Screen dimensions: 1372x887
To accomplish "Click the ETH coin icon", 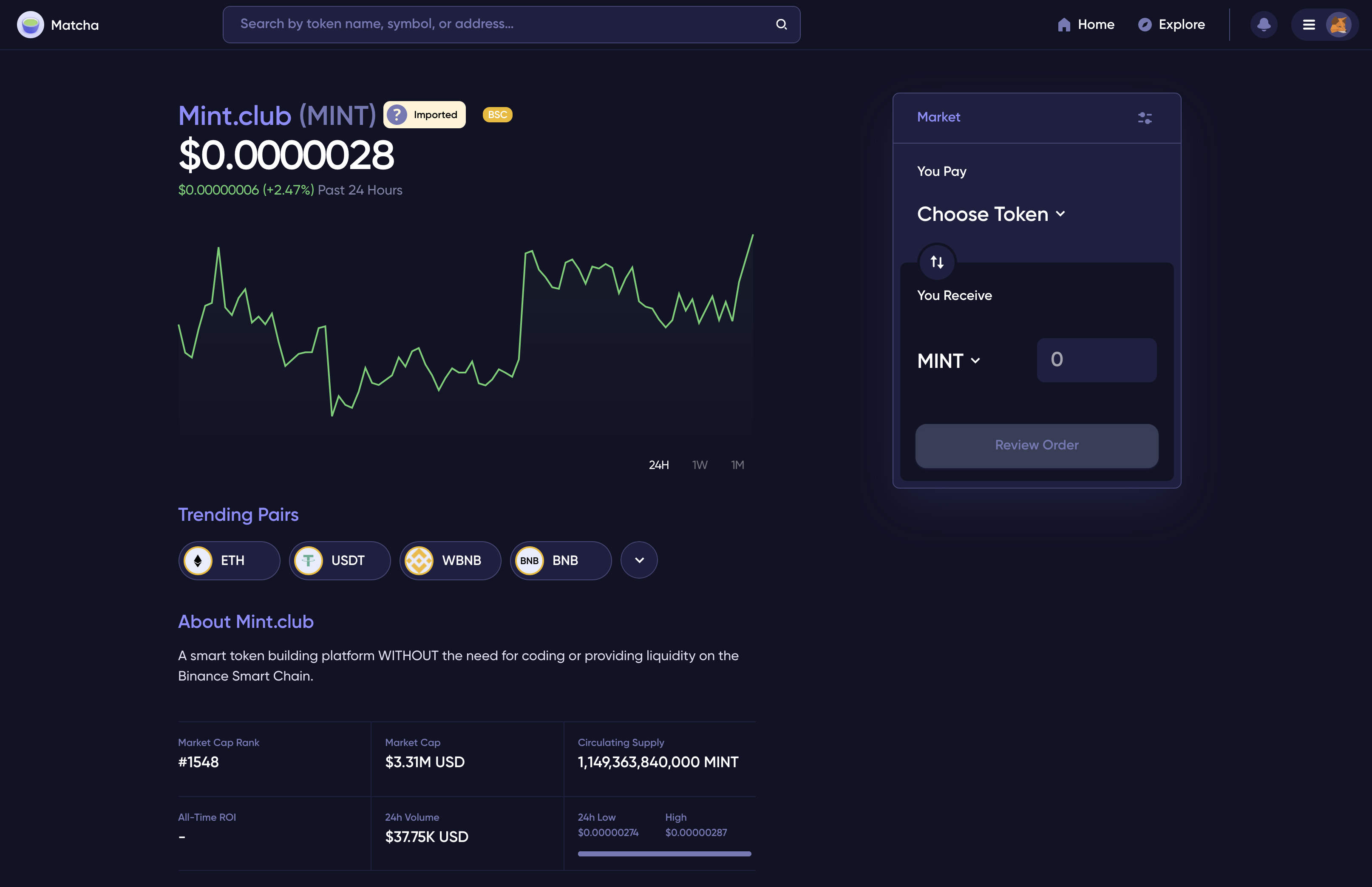I will point(198,560).
